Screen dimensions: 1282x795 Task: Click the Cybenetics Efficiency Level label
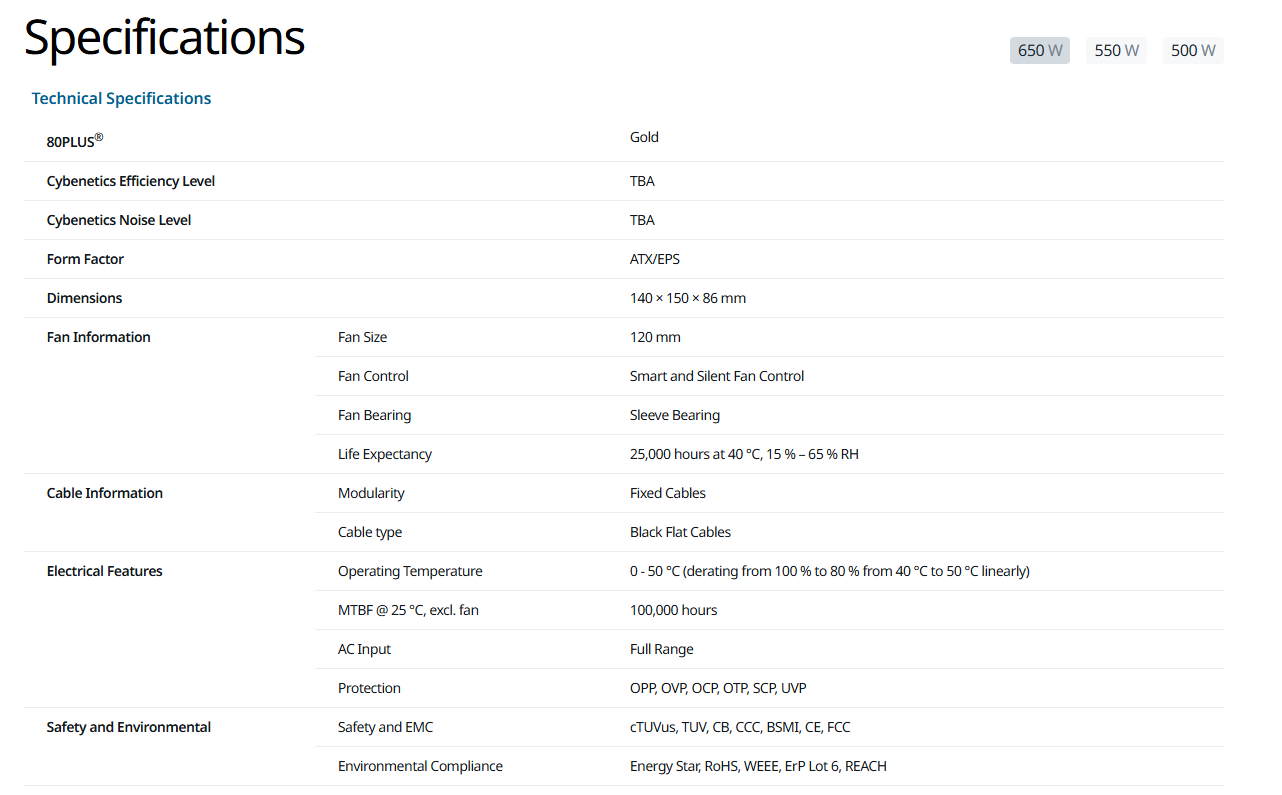point(131,181)
